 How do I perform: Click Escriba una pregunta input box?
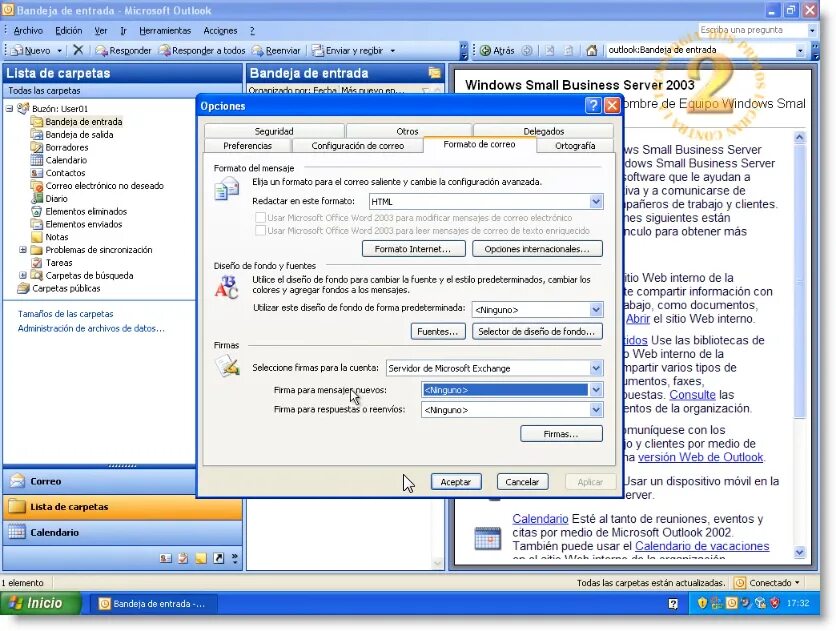coord(753,30)
